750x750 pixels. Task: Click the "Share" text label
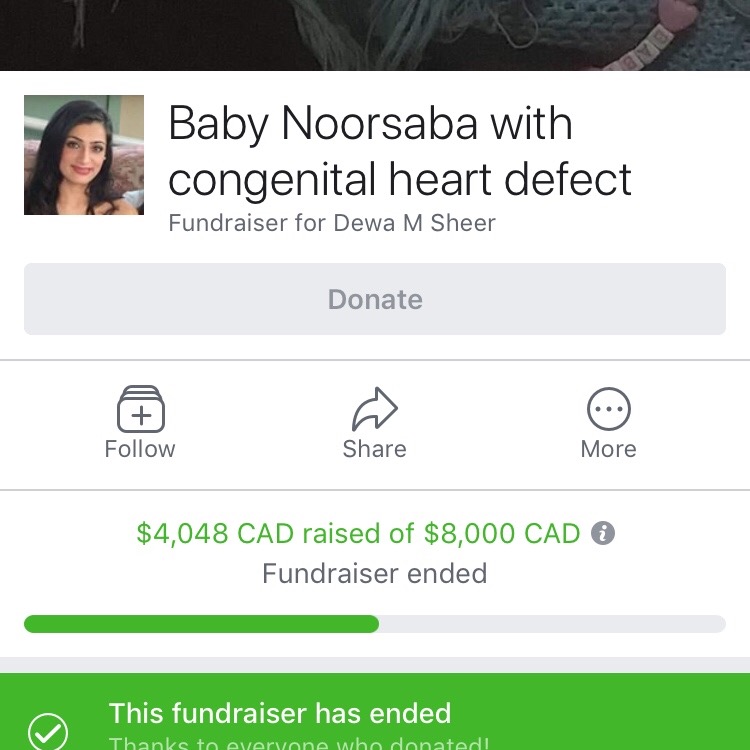375,449
